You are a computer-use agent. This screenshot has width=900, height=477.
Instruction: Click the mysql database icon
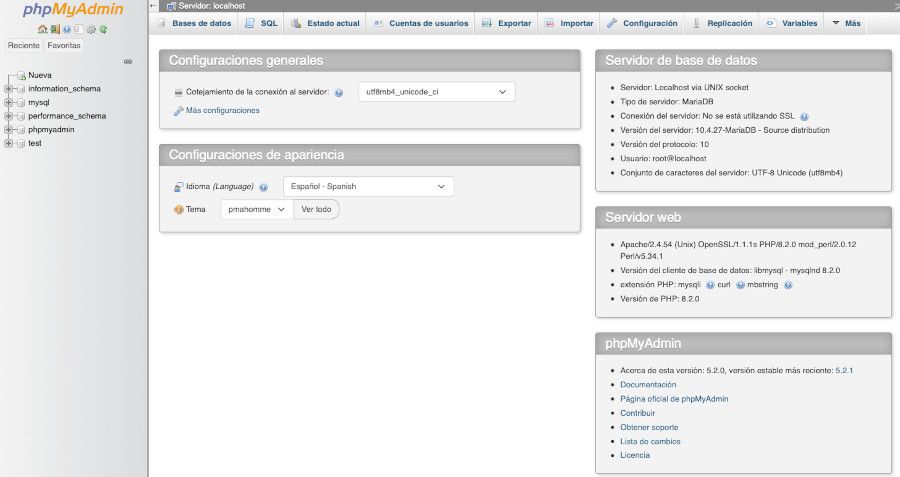coord(21,103)
